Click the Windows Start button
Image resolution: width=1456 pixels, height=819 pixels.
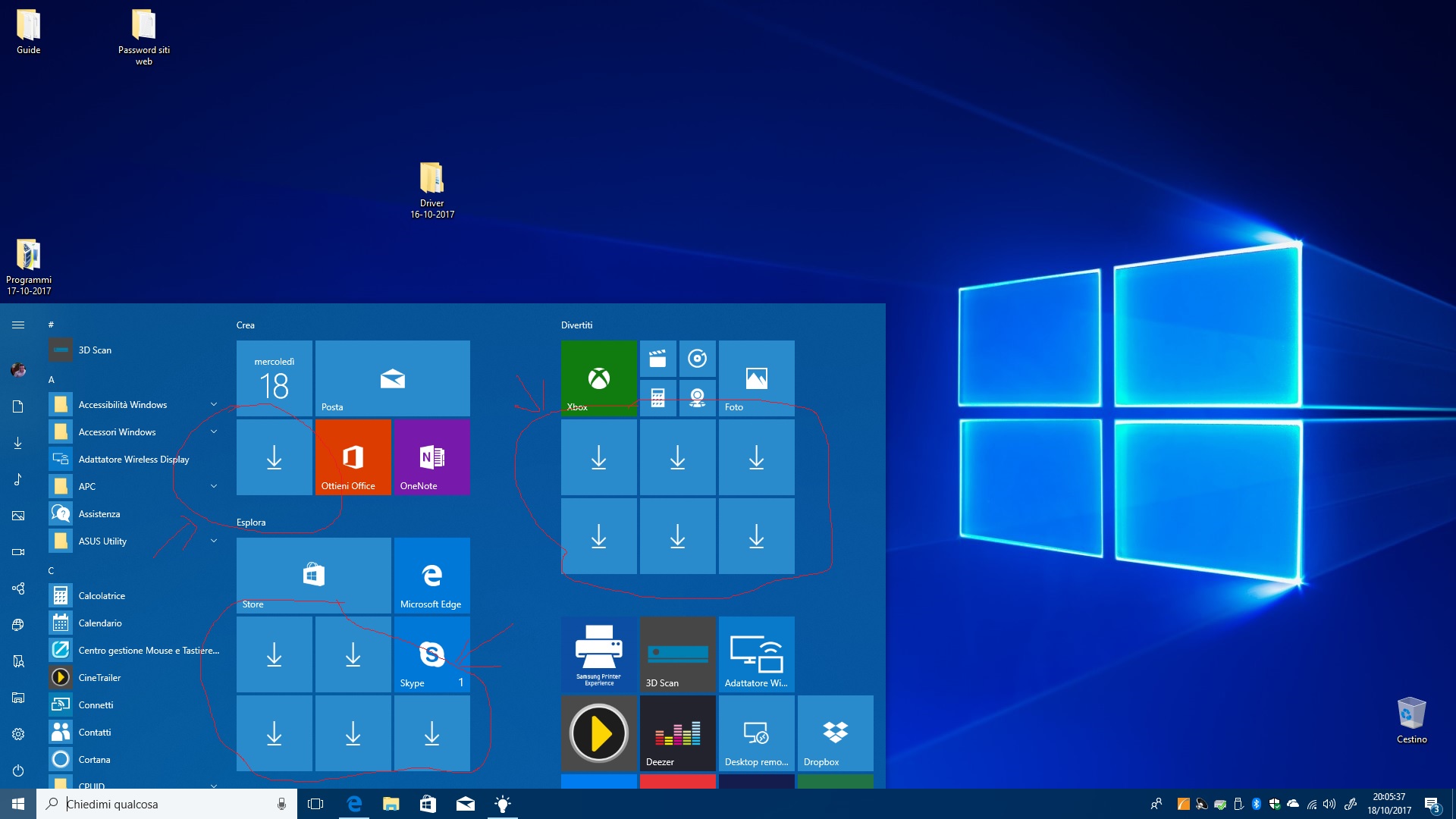[18, 804]
